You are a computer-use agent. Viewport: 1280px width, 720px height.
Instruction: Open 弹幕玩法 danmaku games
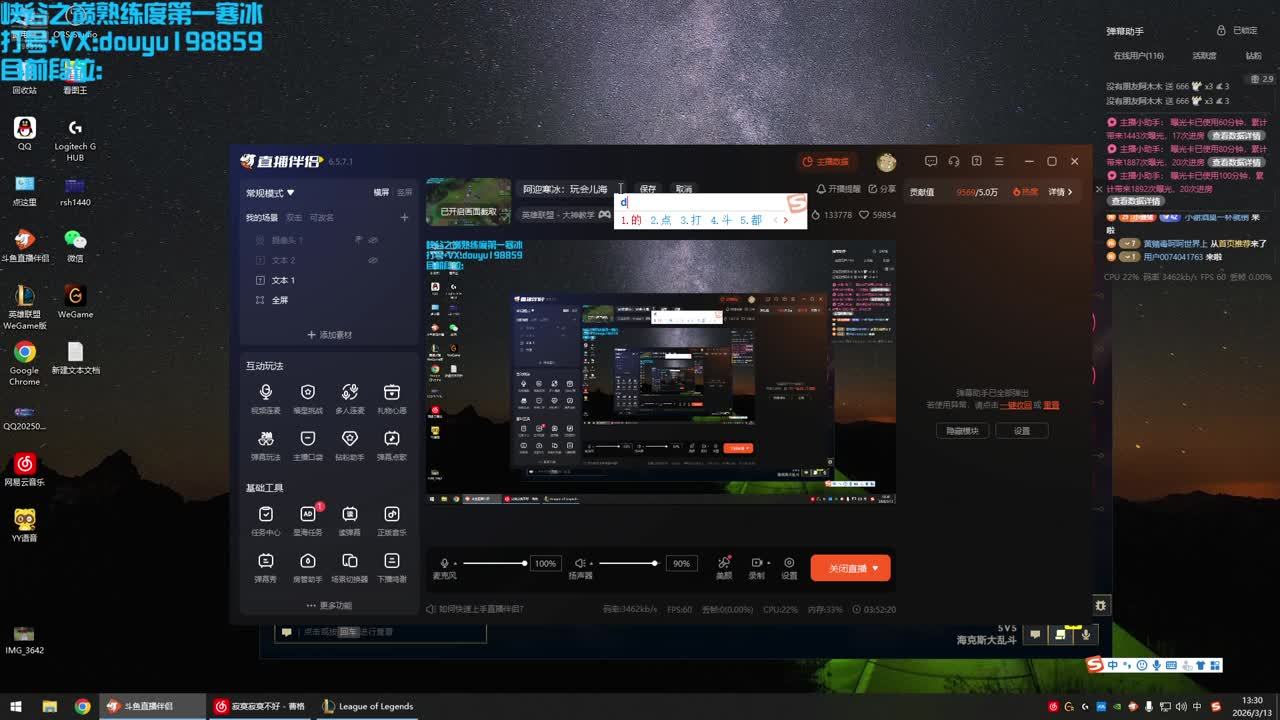[265, 444]
